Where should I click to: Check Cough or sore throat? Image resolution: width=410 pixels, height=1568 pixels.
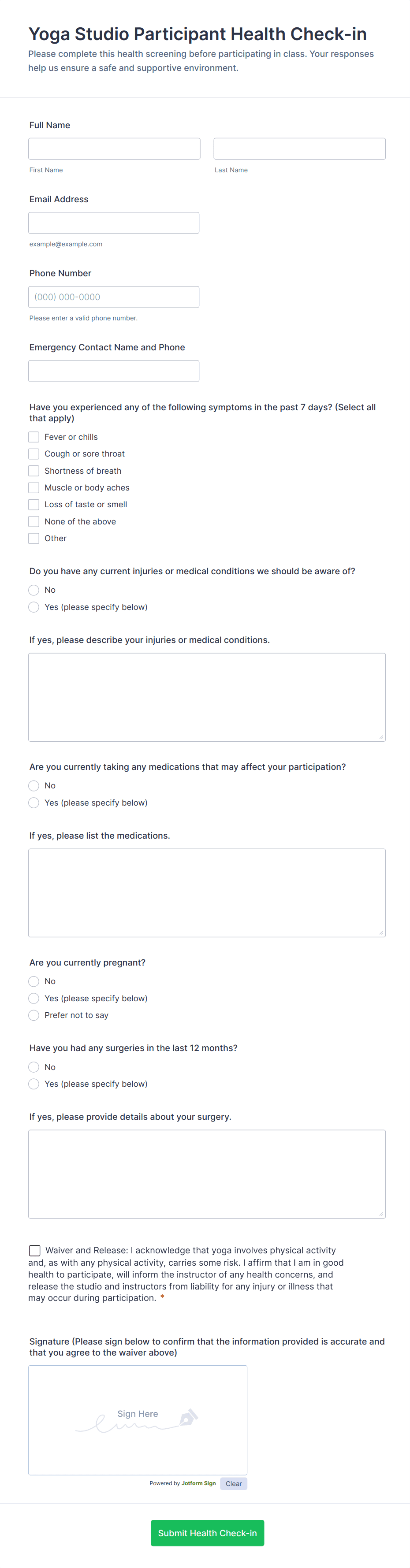34,453
